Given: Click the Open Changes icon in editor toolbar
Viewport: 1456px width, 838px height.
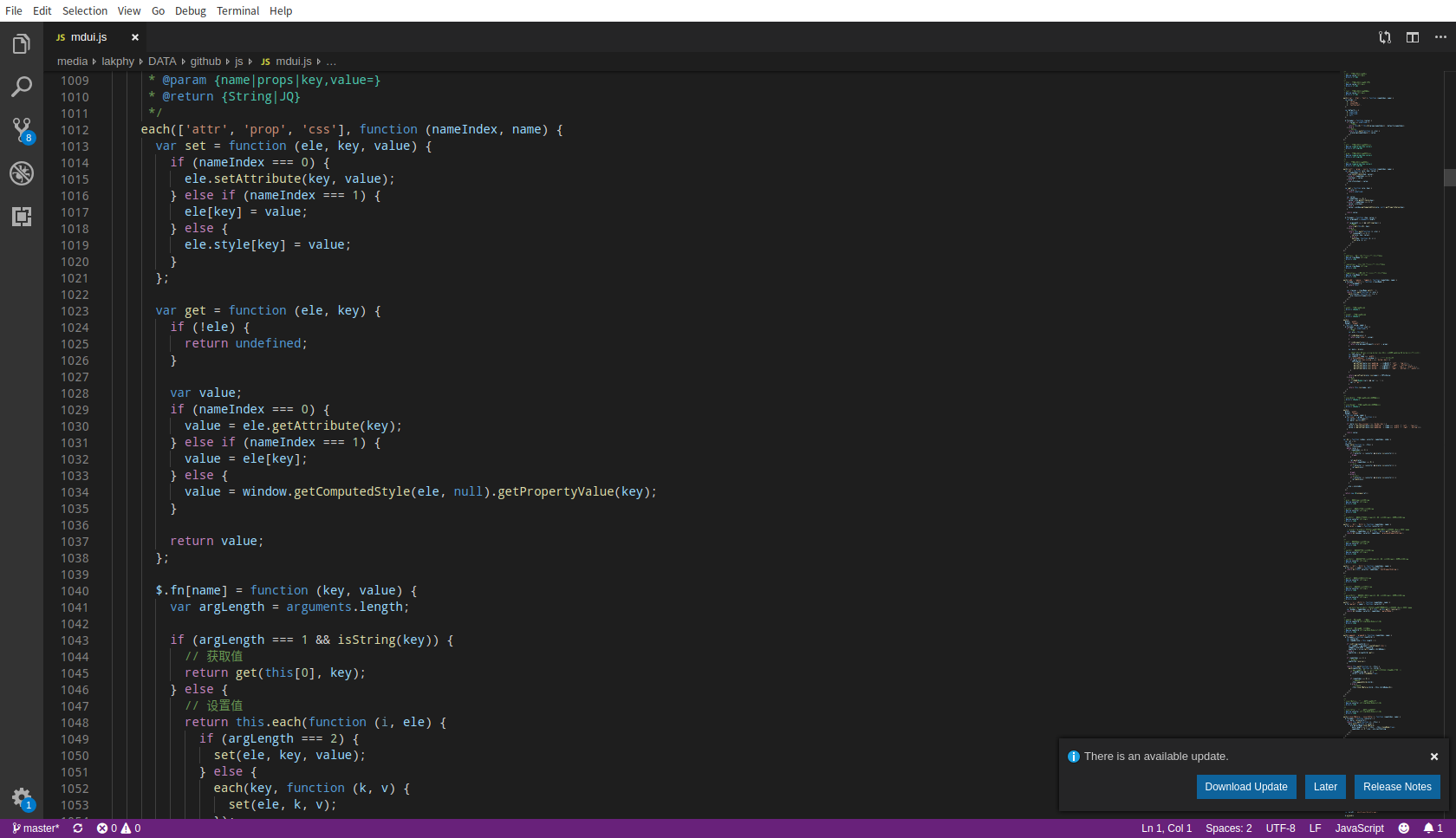Looking at the screenshot, I should (1385, 37).
